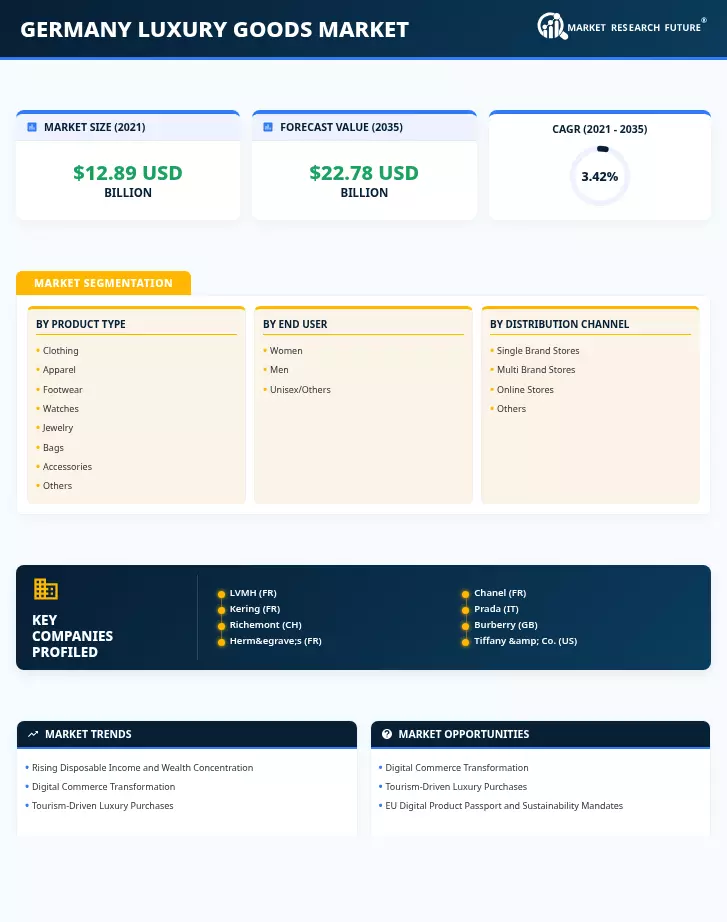Click the Burberry (GB) company entry

click(506, 624)
